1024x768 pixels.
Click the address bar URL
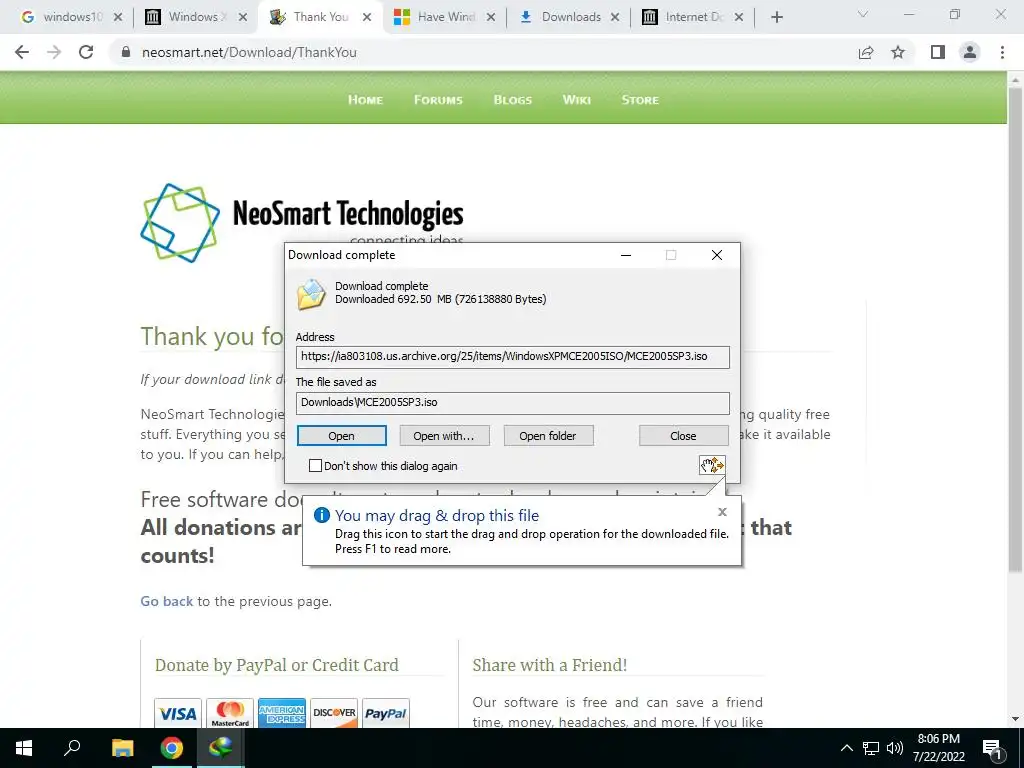pos(249,52)
